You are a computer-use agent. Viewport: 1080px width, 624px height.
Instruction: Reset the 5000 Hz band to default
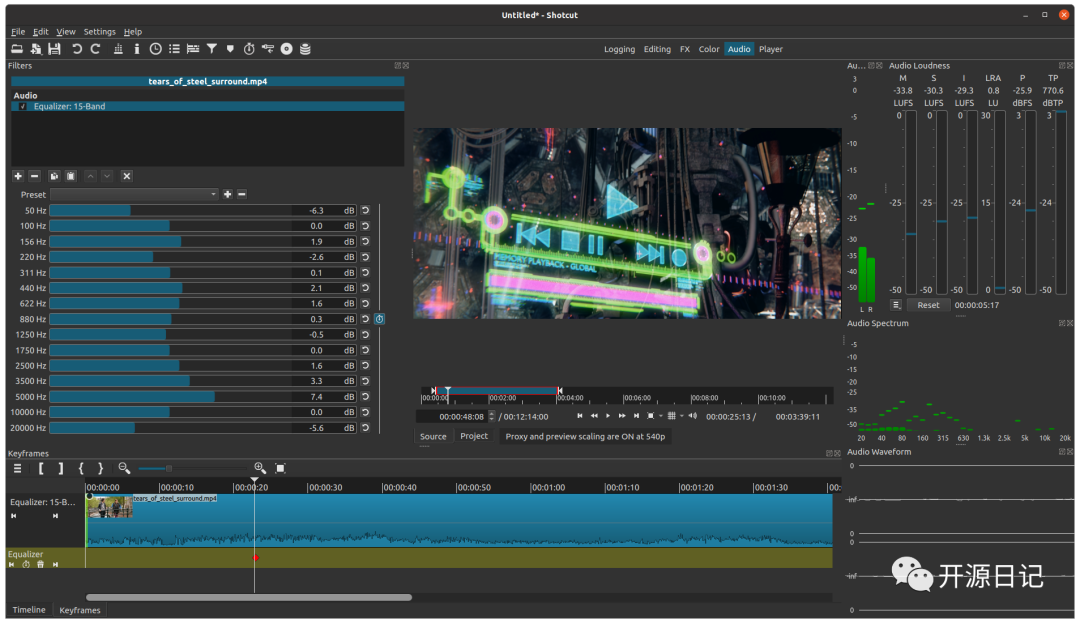pos(365,397)
